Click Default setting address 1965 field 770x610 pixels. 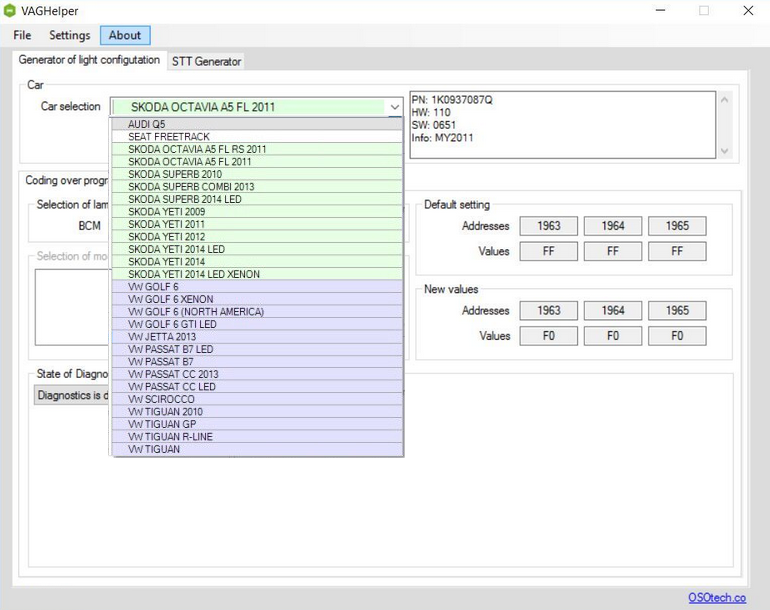coord(677,226)
